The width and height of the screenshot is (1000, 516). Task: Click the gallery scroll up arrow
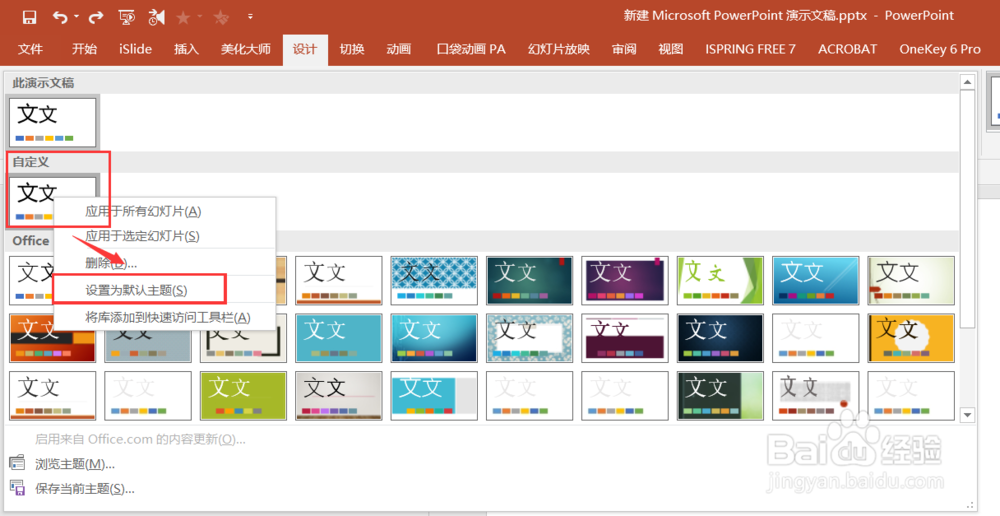(x=967, y=82)
